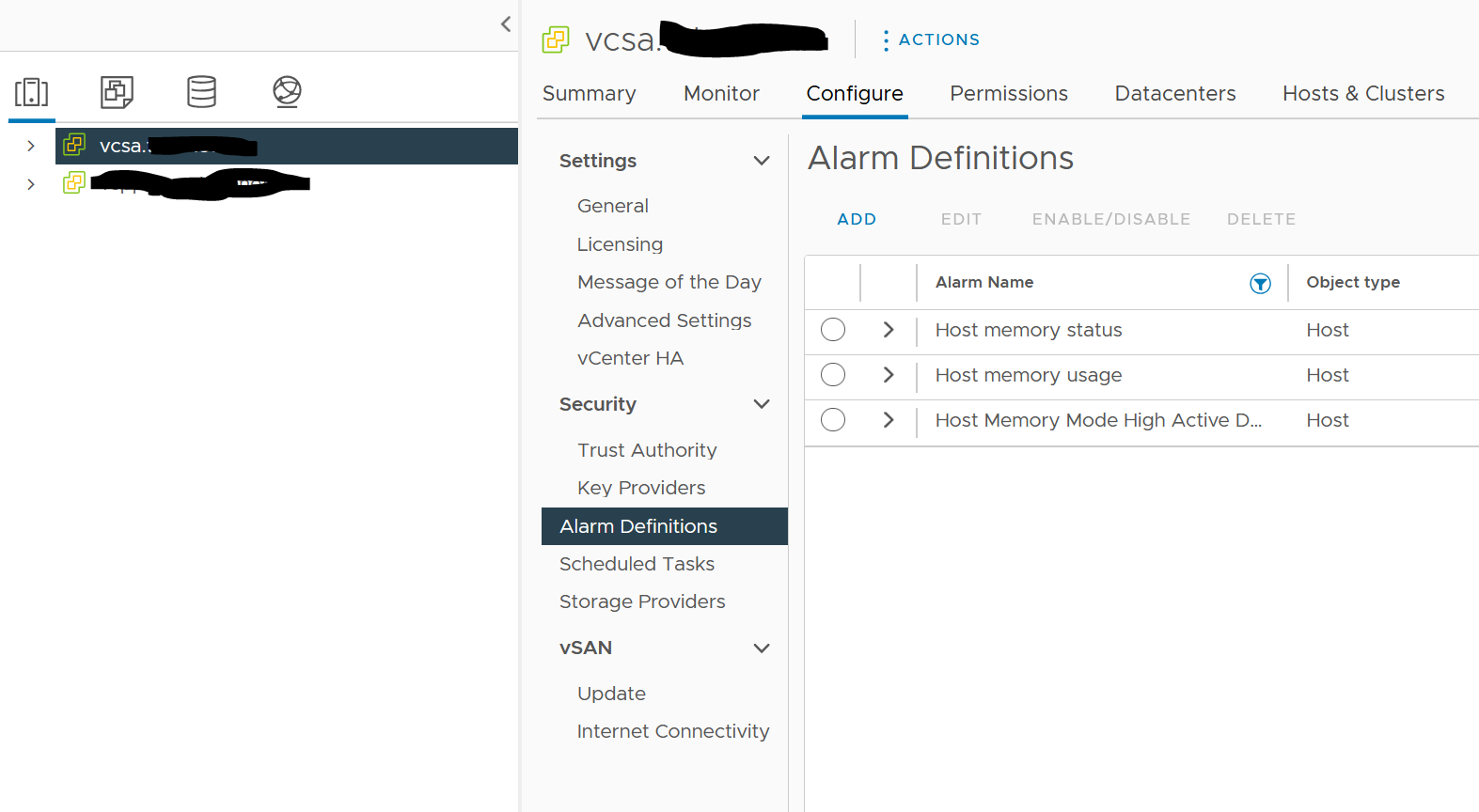Click the Alarm Name filter icon
Screen dimensions: 1479x812
point(1260,284)
